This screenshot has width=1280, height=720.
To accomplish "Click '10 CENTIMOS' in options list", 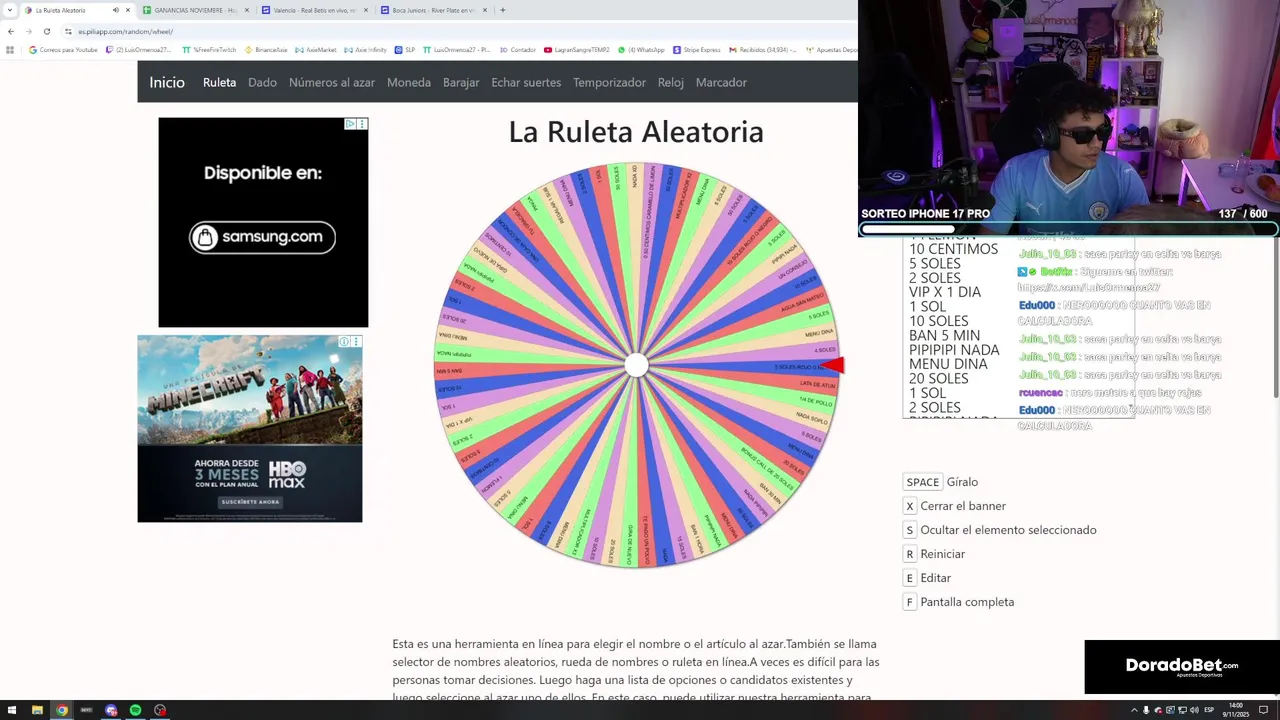I will (953, 249).
